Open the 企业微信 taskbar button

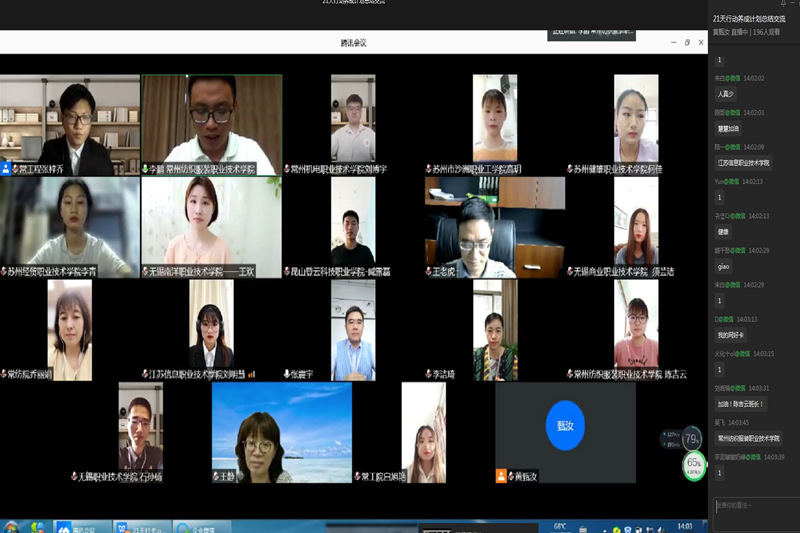[x=202, y=527]
